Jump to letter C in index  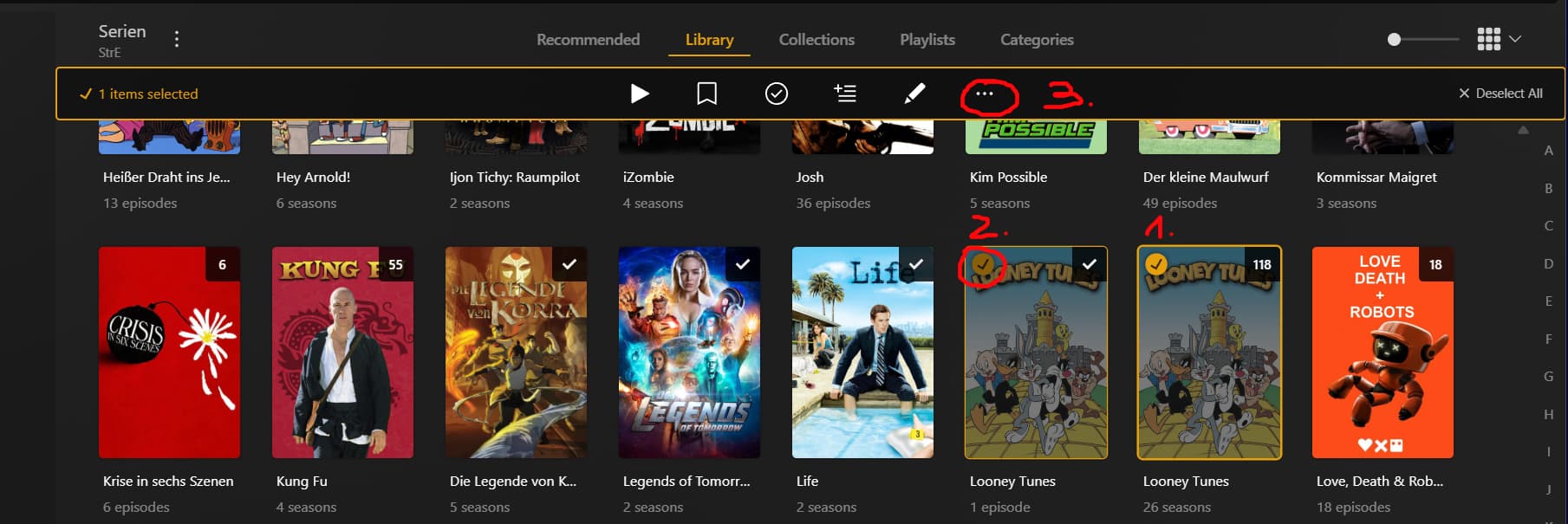[1548, 226]
